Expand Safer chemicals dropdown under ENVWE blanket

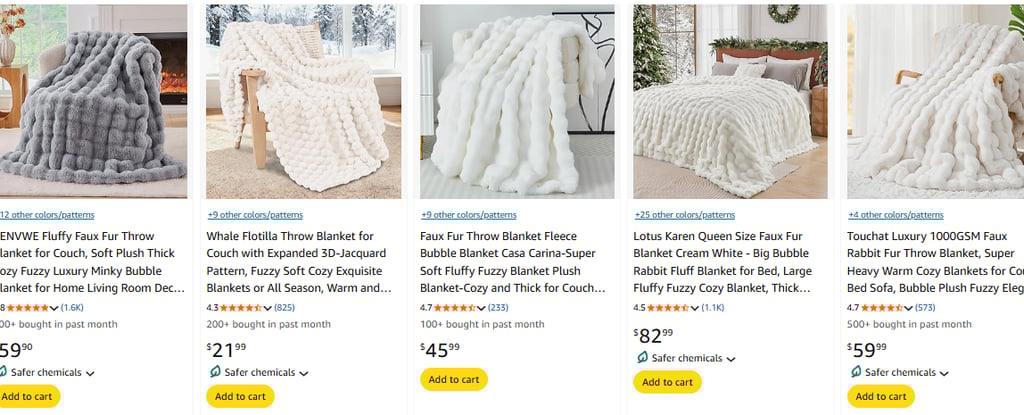point(90,373)
